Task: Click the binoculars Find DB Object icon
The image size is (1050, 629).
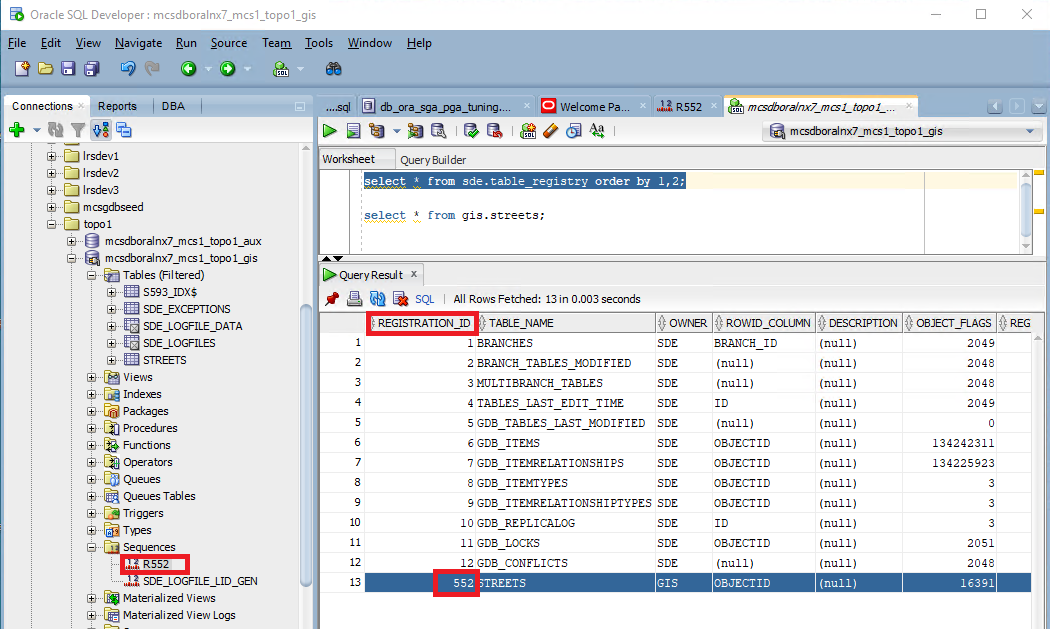Action: pos(334,69)
